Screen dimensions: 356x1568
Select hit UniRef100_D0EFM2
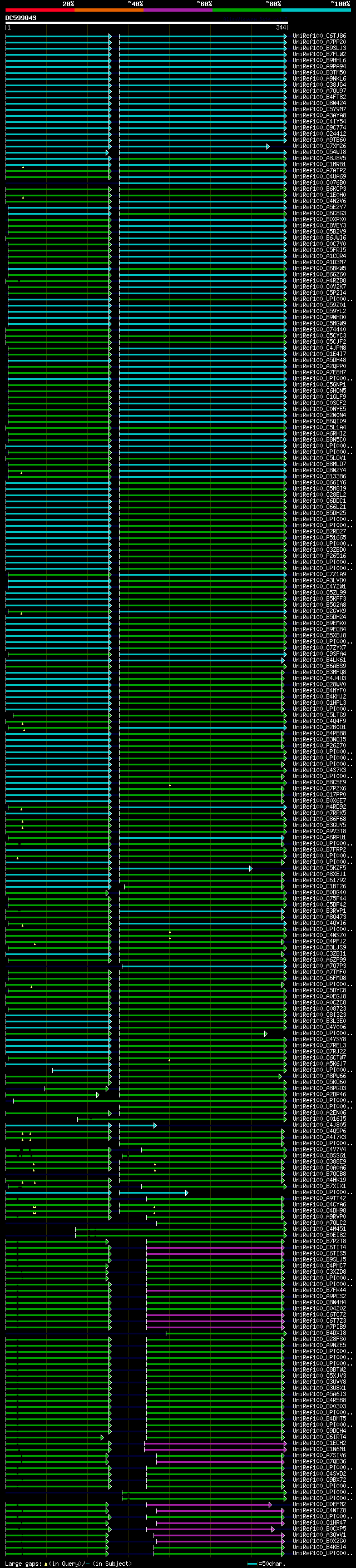pos(319,1505)
